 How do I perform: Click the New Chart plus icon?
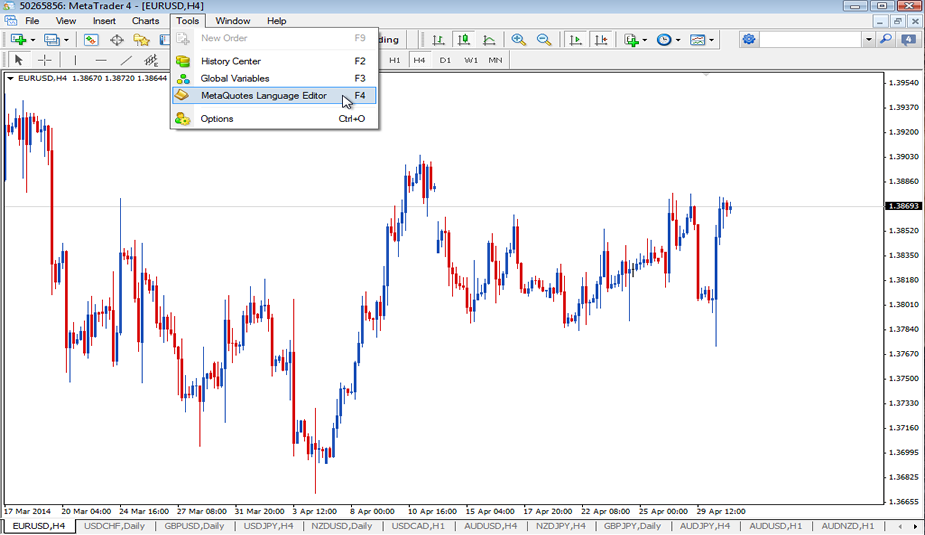click(18, 40)
